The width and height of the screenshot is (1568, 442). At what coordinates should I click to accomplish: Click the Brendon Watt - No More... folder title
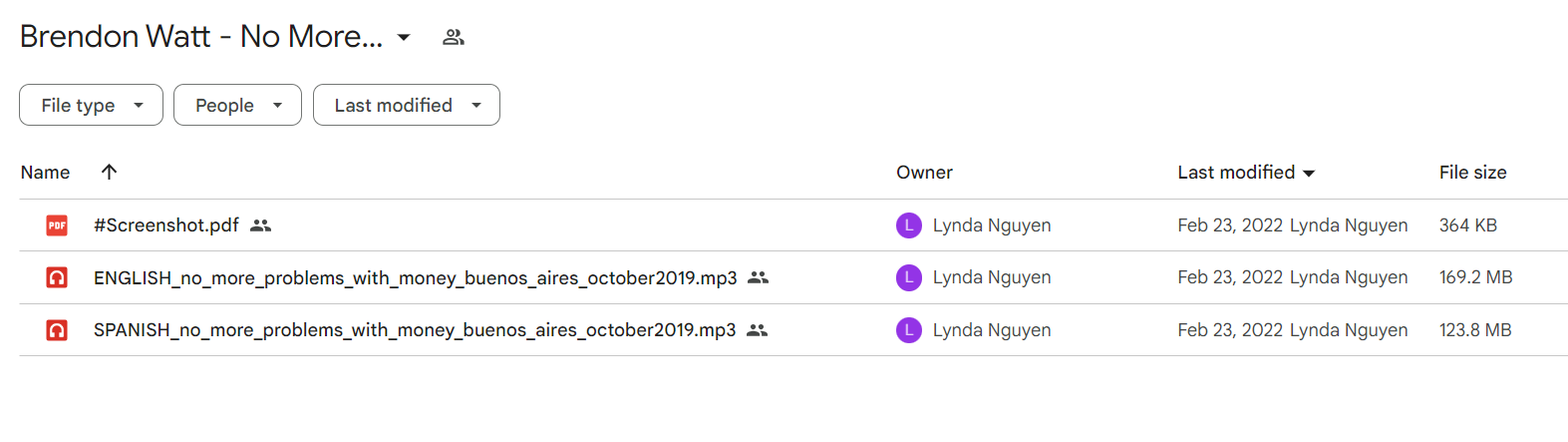201,37
